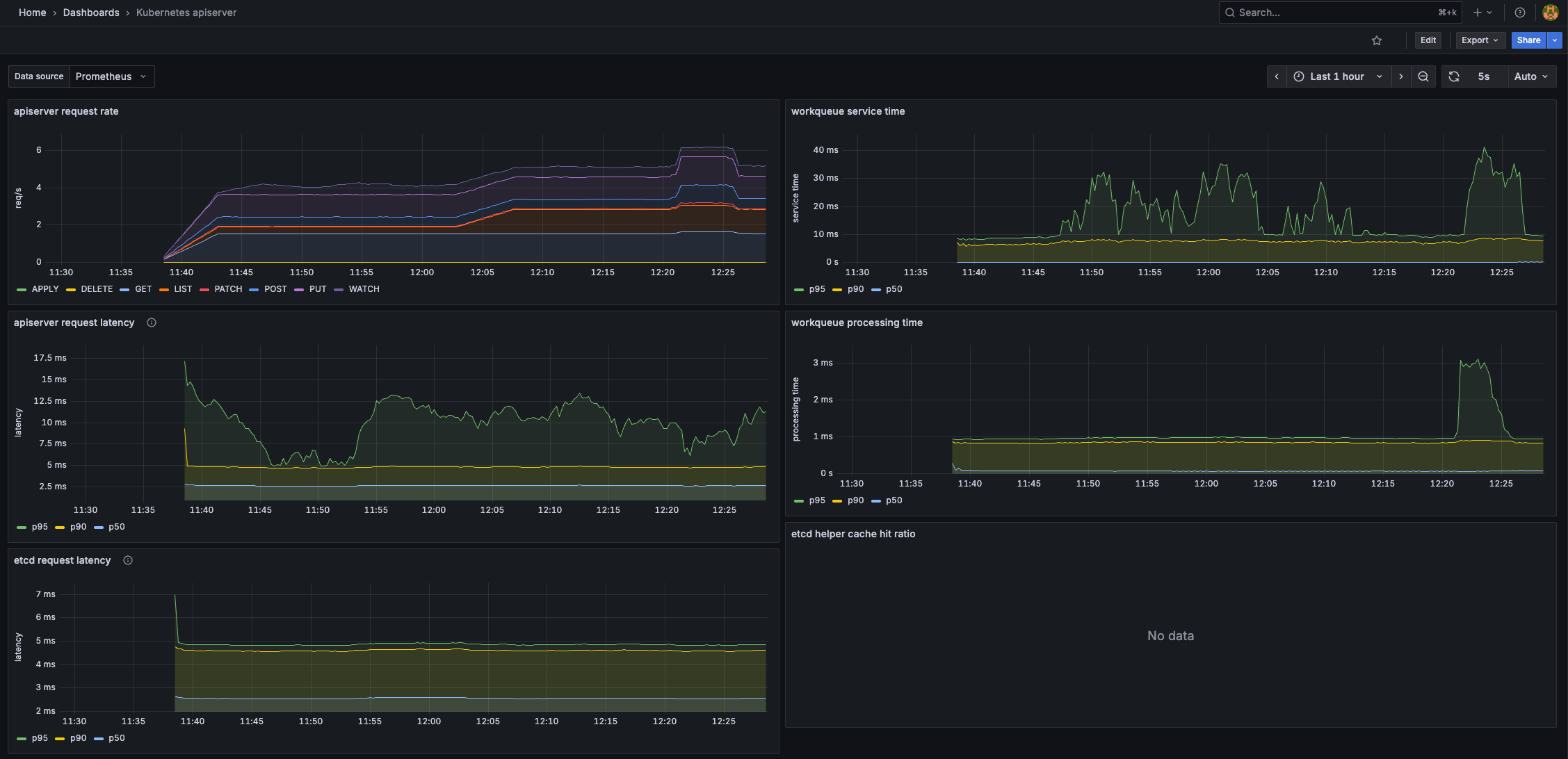Open the help question mark icon
The width and height of the screenshot is (1568, 759).
point(1520,13)
